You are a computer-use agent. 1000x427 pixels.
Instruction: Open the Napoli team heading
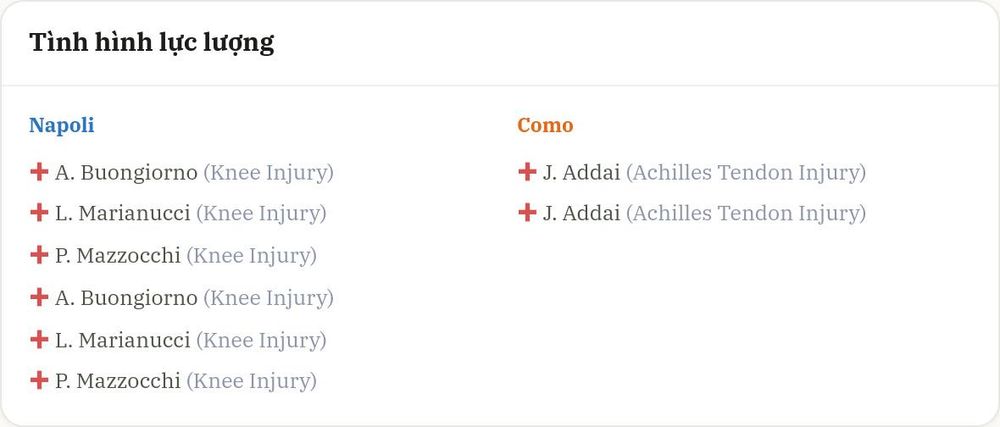coord(62,126)
